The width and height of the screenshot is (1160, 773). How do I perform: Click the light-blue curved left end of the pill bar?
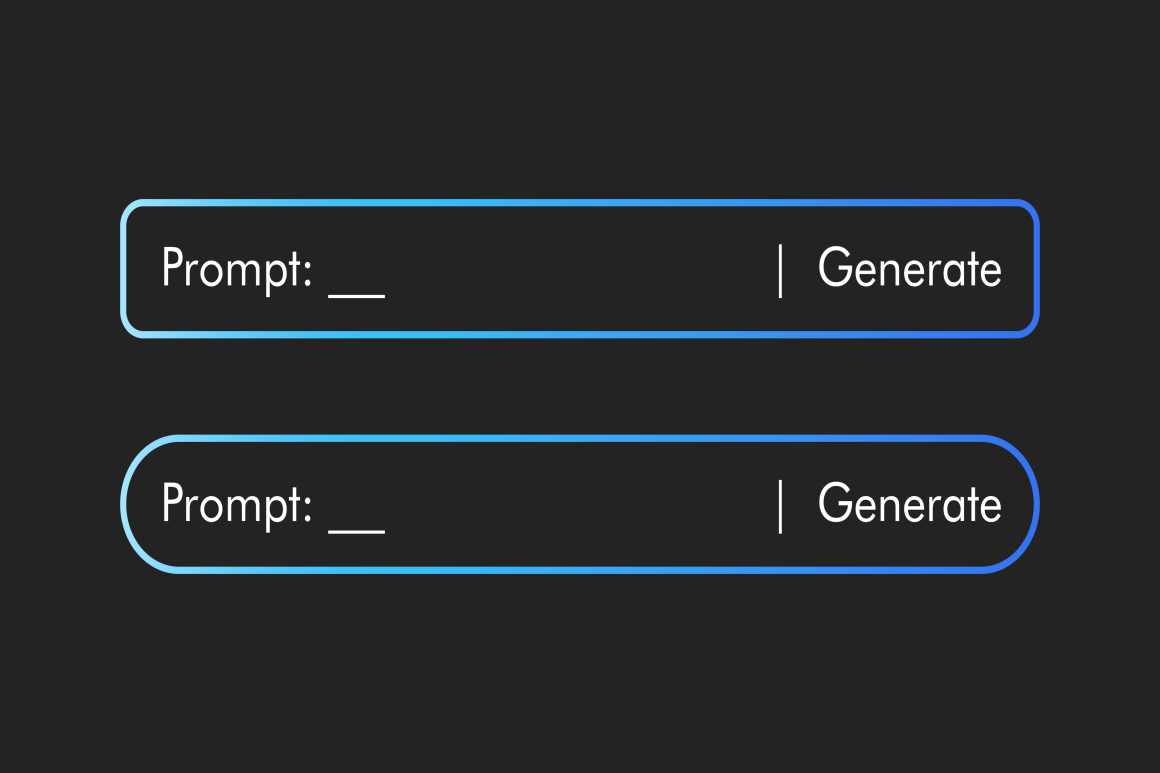point(124,504)
